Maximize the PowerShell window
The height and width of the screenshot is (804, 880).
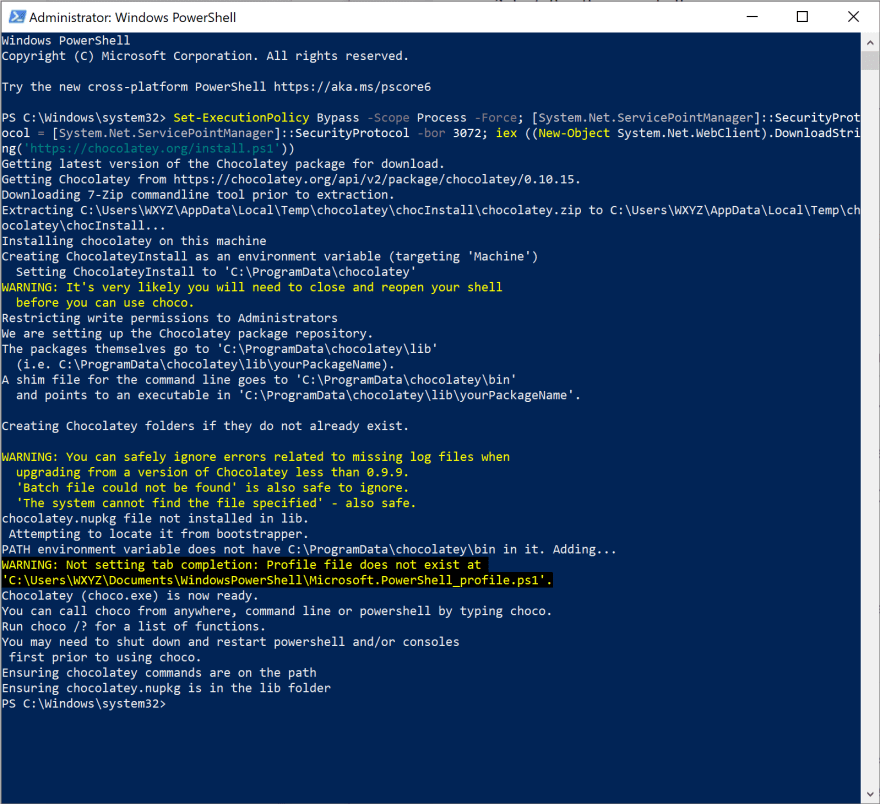pyautogui.click(x=803, y=17)
